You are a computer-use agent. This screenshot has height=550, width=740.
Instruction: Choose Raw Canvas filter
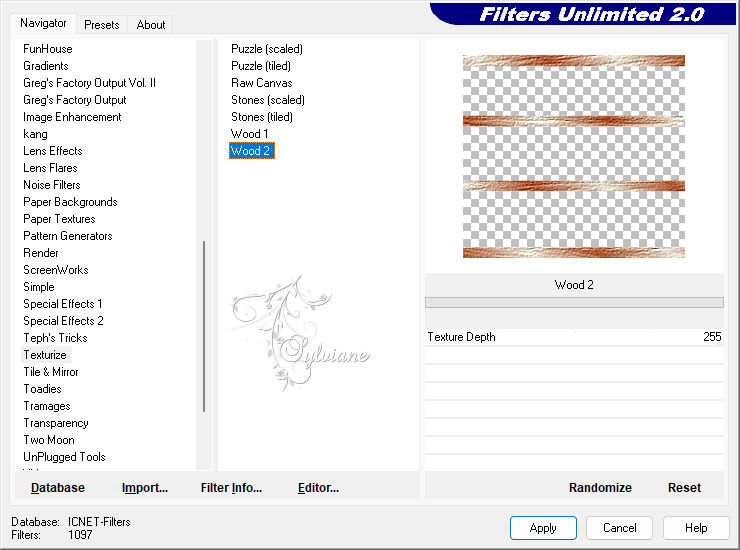(261, 83)
